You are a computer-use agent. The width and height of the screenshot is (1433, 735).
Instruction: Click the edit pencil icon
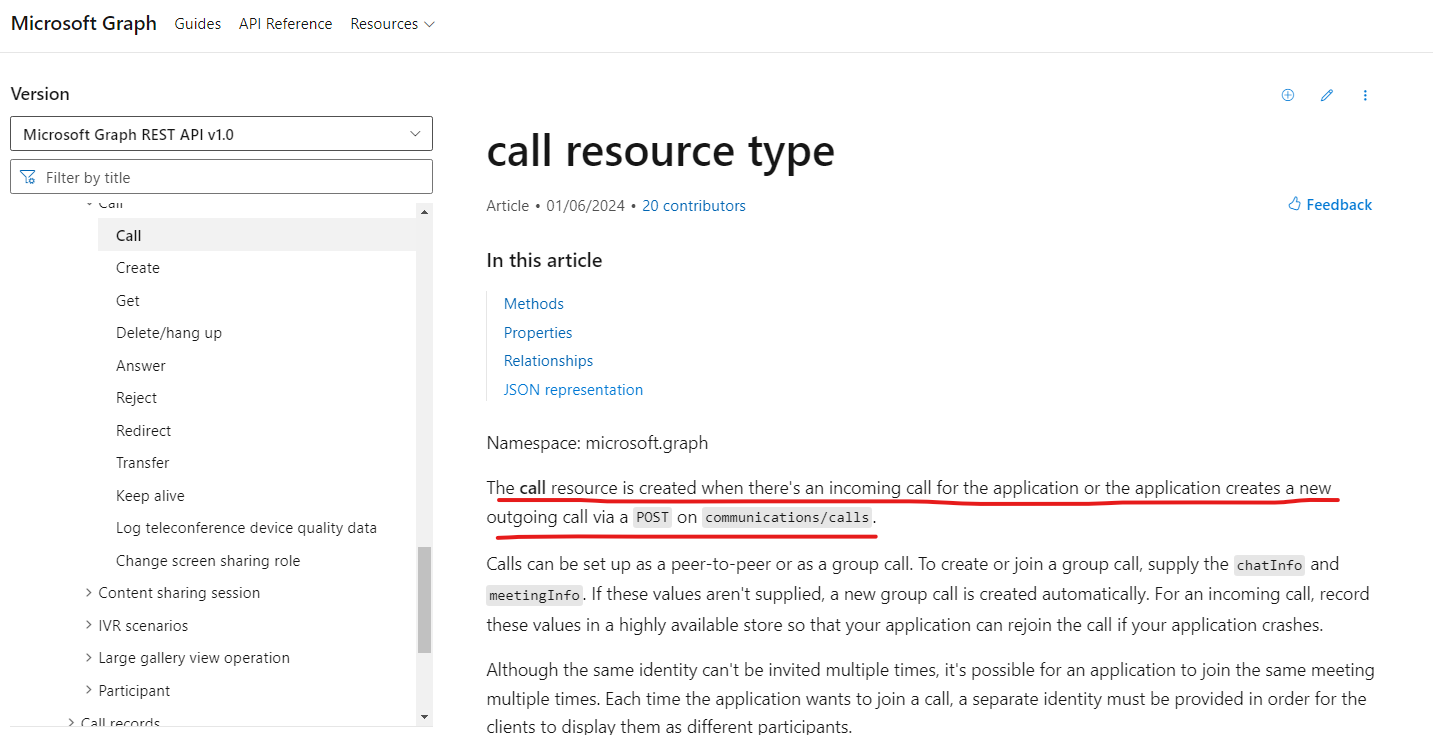[1327, 95]
